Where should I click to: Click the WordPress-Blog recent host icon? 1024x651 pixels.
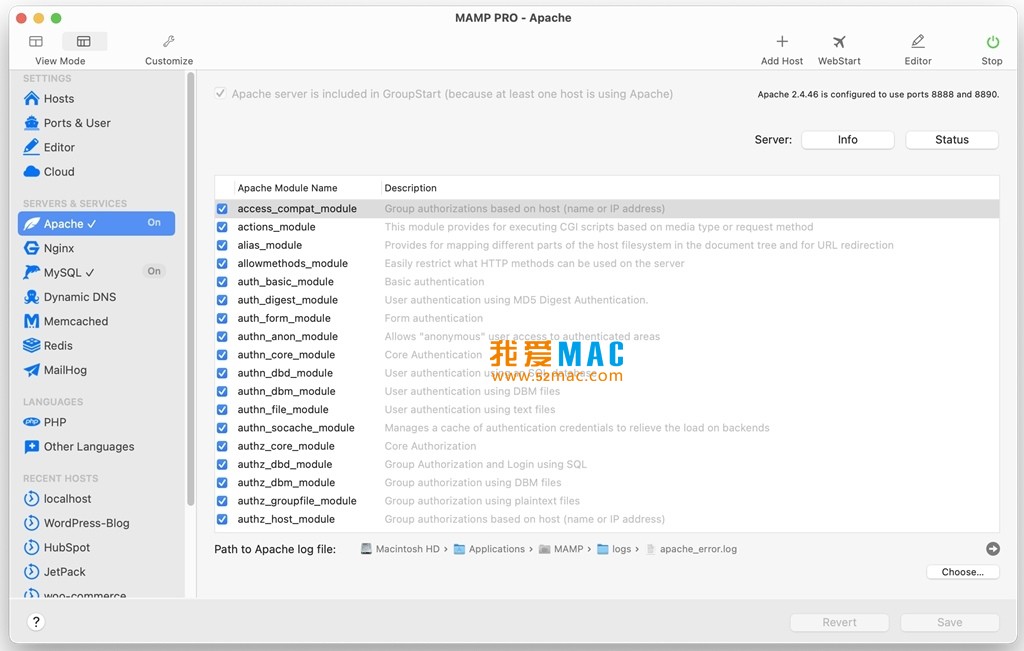click(31, 523)
